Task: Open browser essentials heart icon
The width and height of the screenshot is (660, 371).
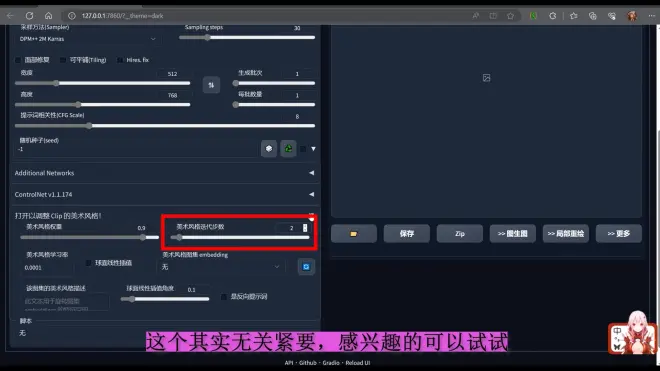Action: [612, 16]
